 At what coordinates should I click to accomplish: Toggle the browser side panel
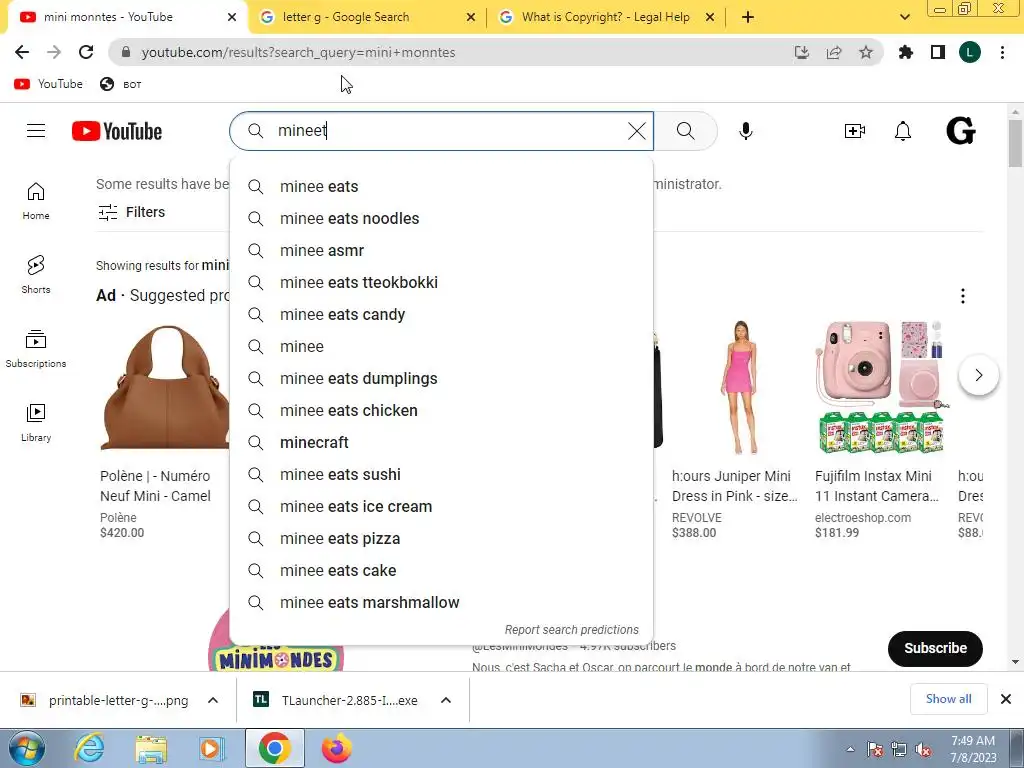(x=938, y=52)
